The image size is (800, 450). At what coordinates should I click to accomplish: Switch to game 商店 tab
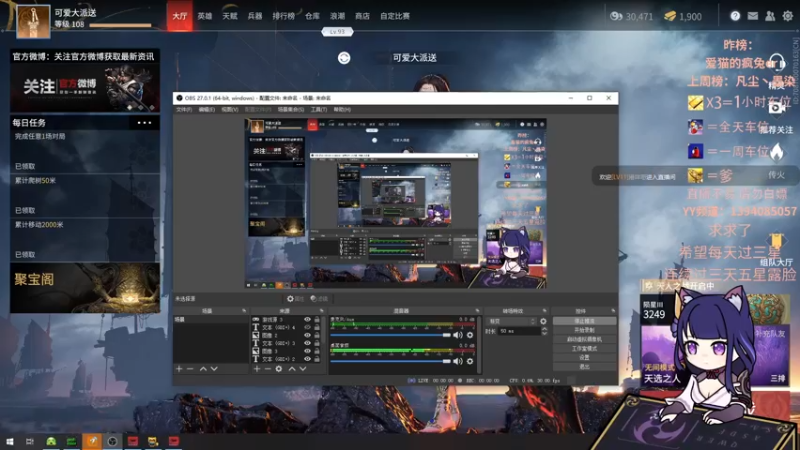click(x=362, y=16)
